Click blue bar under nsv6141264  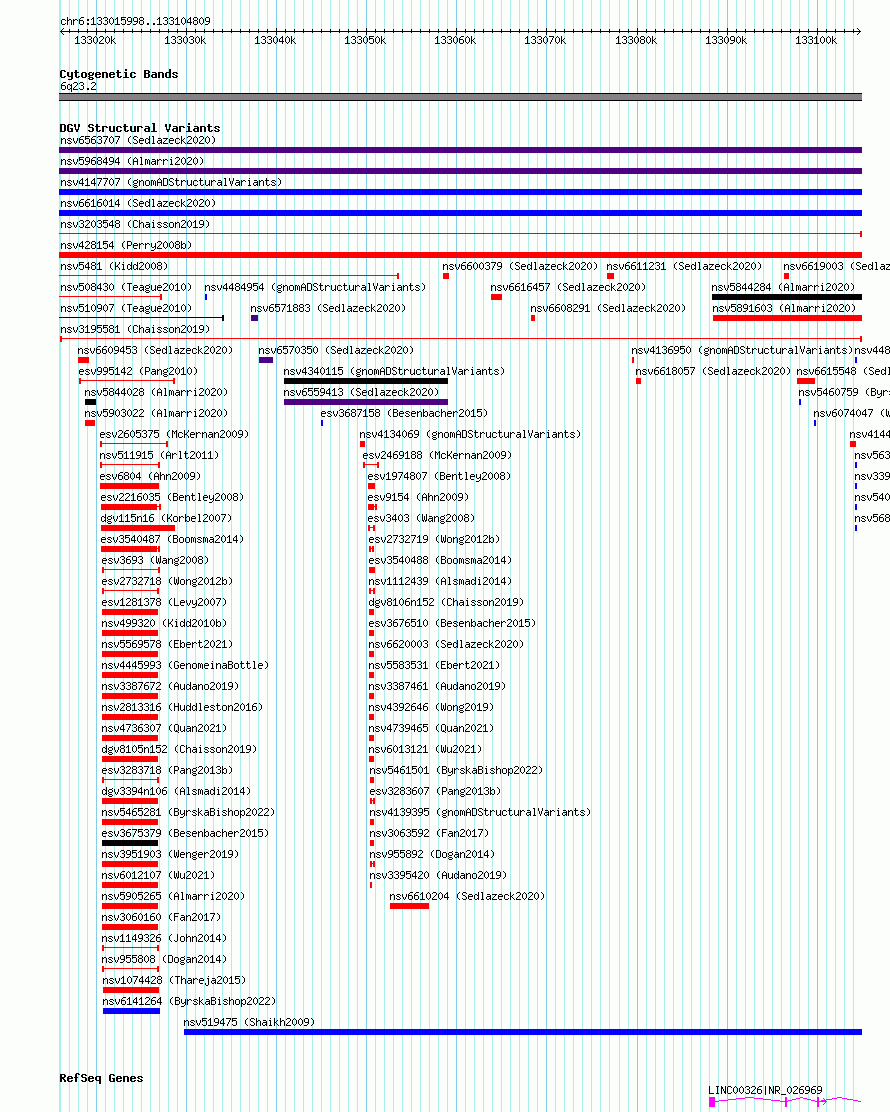(131, 1011)
